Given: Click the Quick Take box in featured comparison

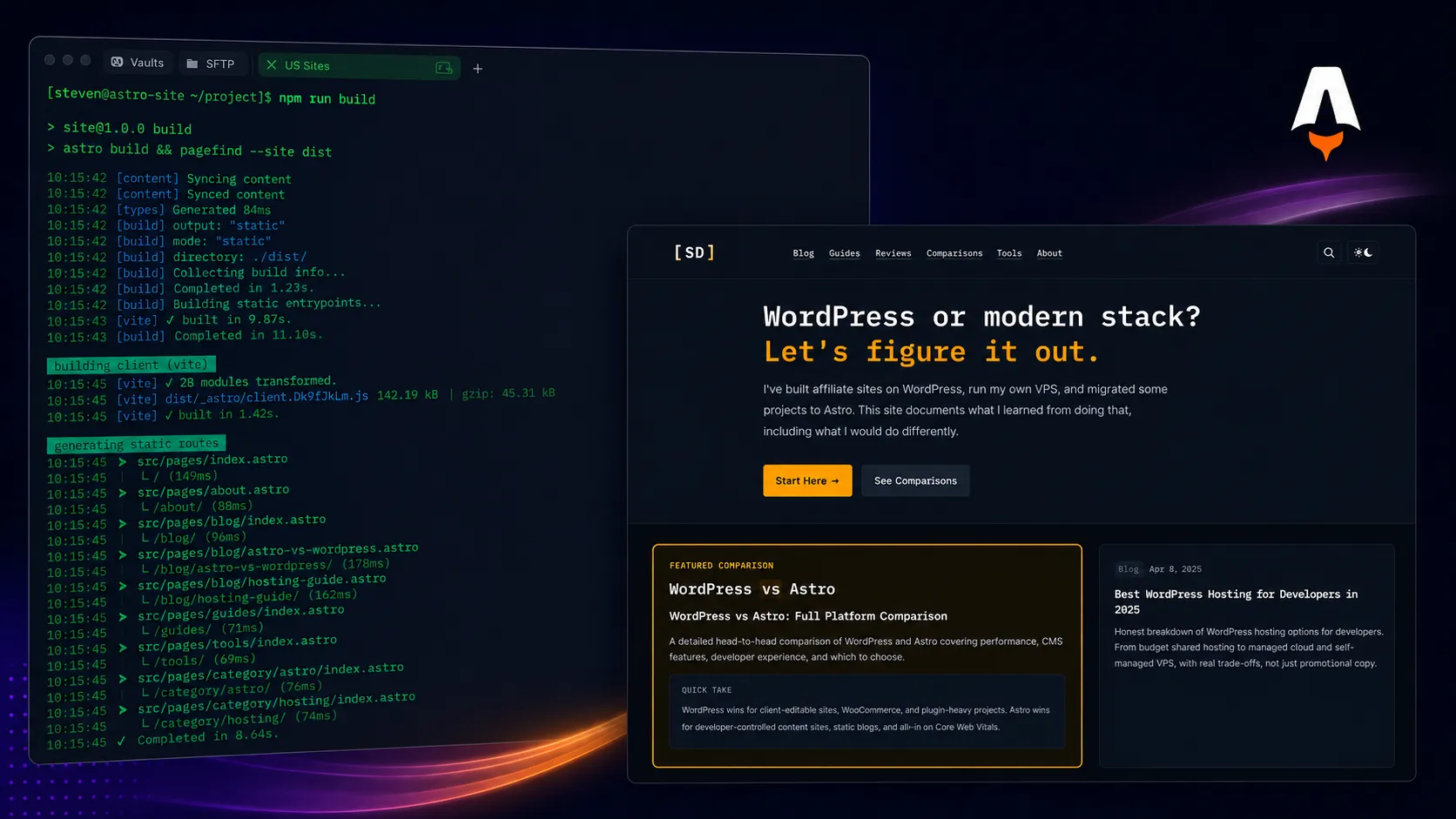Looking at the screenshot, I should pos(866,710).
